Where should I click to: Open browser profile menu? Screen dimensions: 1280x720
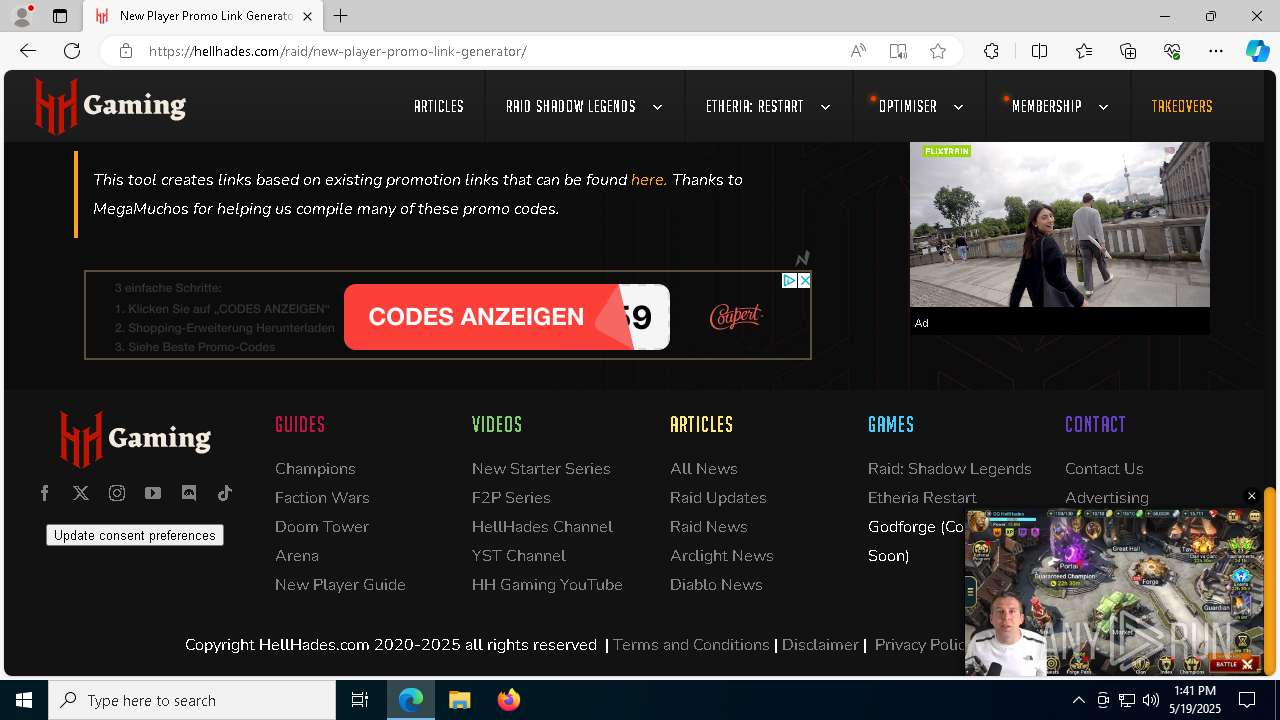pyautogui.click(x=22, y=16)
